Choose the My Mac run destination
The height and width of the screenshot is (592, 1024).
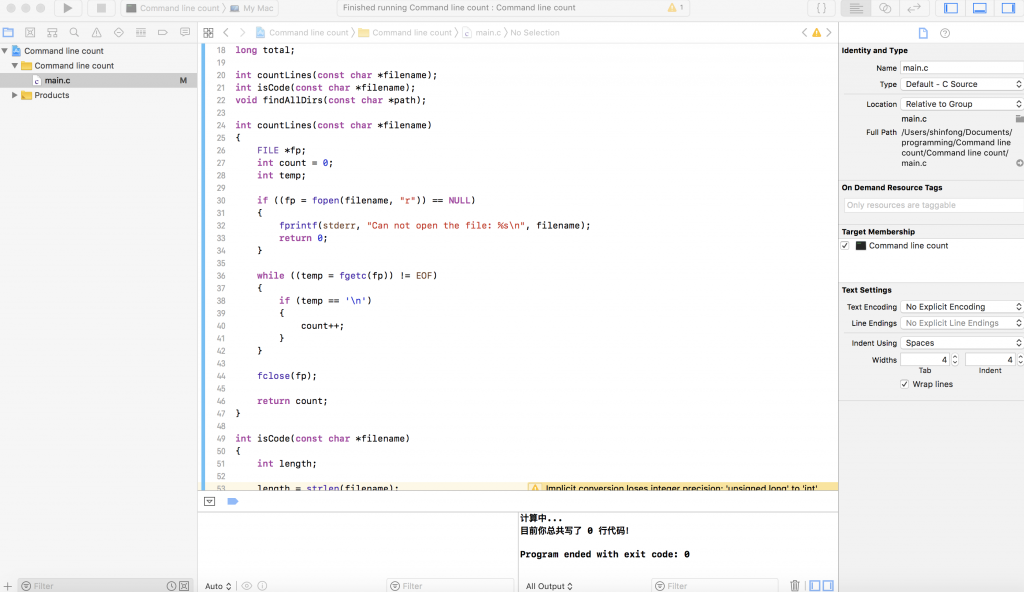pyautogui.click(x=252, y=8)
